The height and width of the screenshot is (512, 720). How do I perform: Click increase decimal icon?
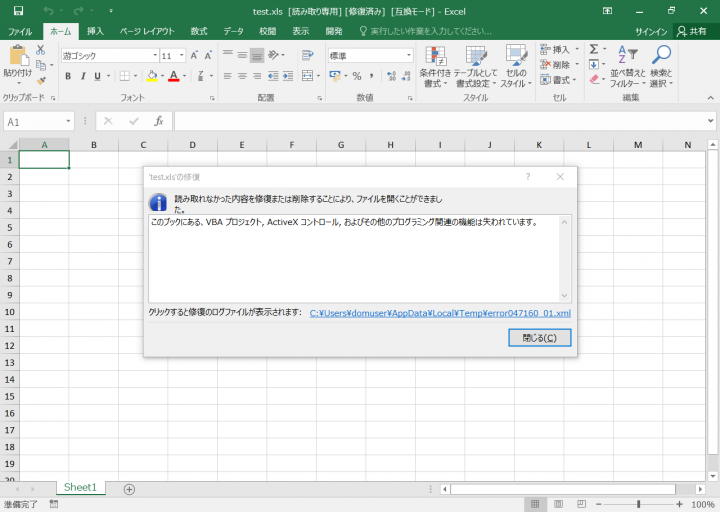tap(391, 76)
